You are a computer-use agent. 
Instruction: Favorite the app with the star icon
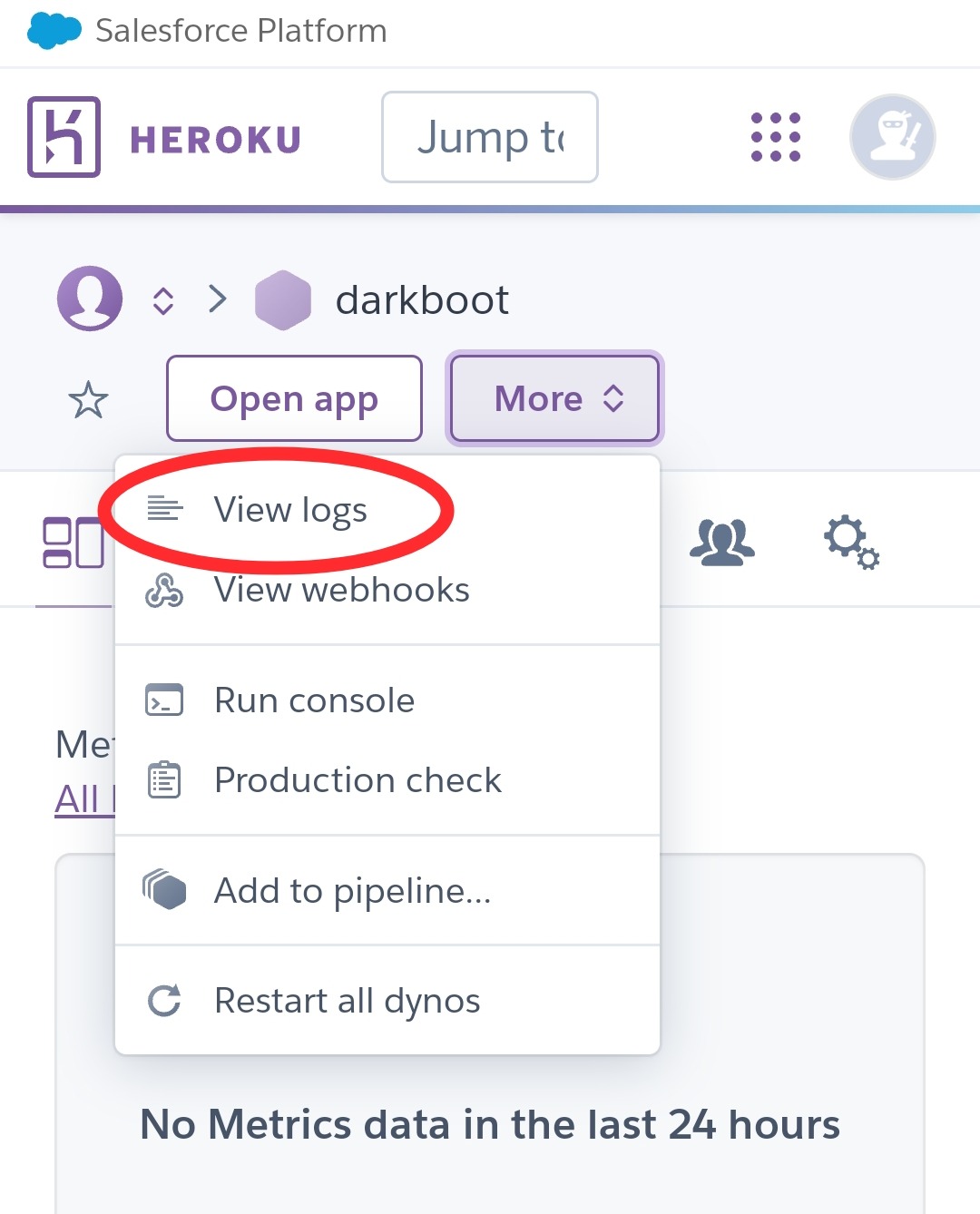[x=88, y=399]
